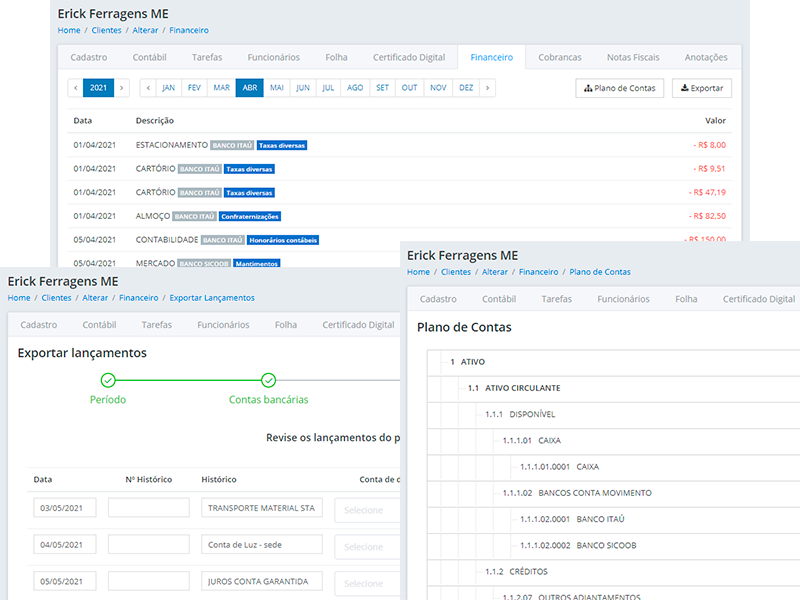
Task: Open Selecione dropdown in JUROS CONTA GARANTIDA row
Action: click(368, 583)
